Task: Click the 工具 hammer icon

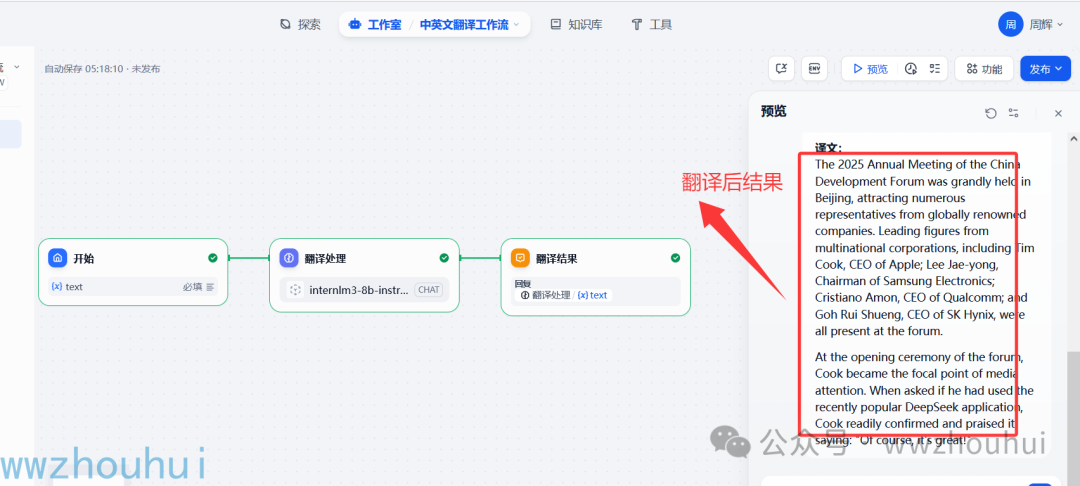Action: [636, 25]
